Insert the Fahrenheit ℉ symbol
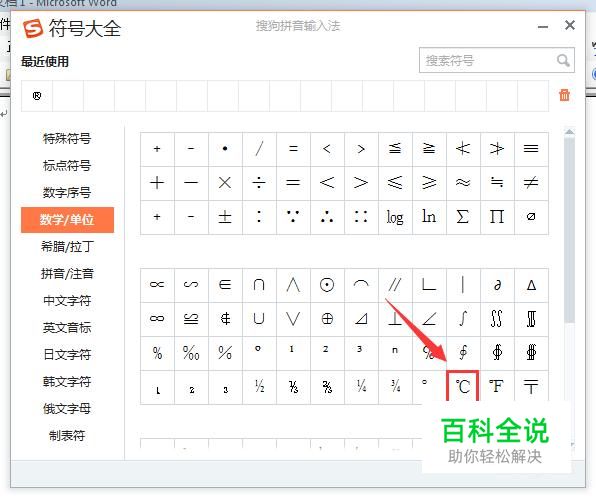 click(x=497, y=387)
